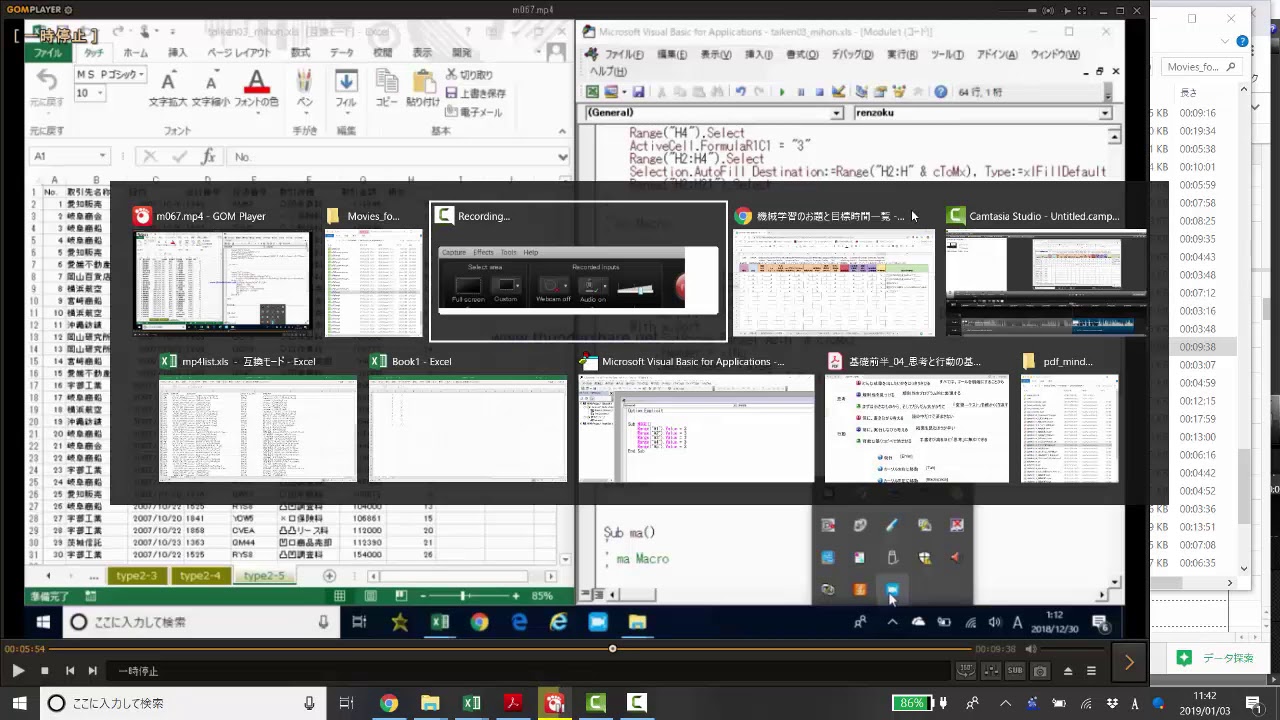Screen dimensions: 1280x720
Task: Click the eject open-file icon
Action: [1068, 671]
